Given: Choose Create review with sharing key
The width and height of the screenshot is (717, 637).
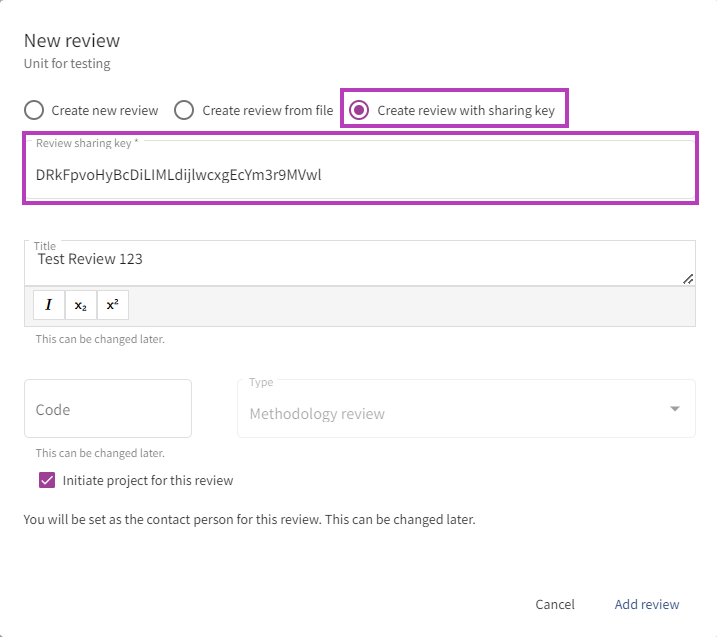Looking at the screenshot, I should [359, 110].
